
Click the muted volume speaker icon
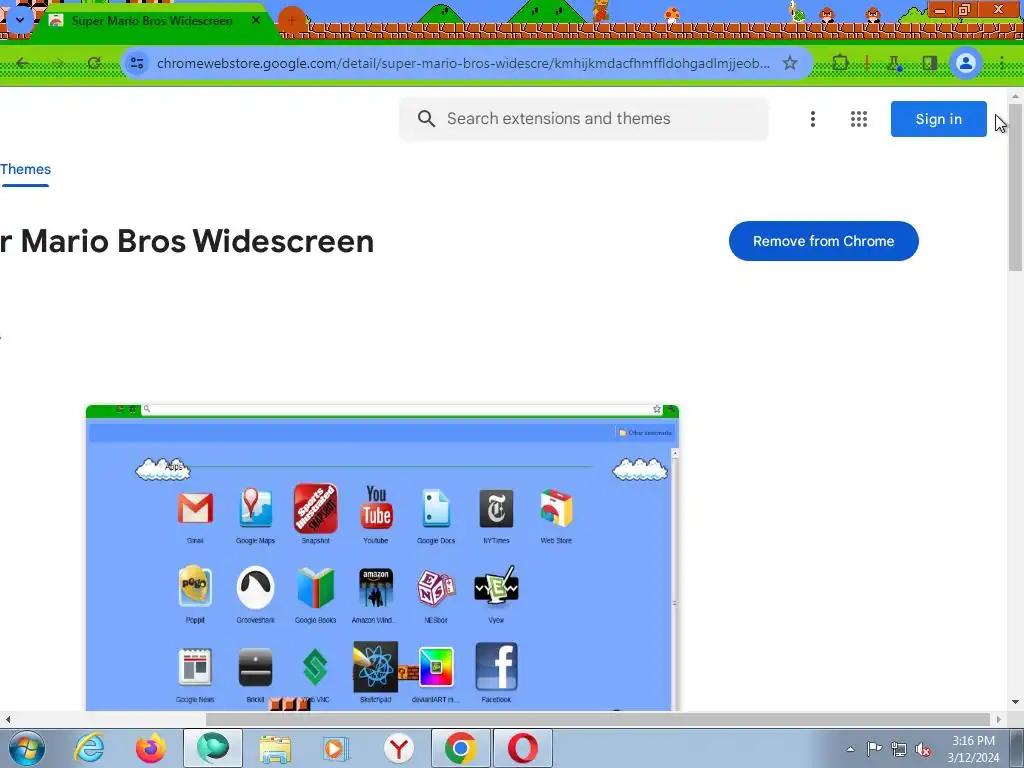click(923, 750)
